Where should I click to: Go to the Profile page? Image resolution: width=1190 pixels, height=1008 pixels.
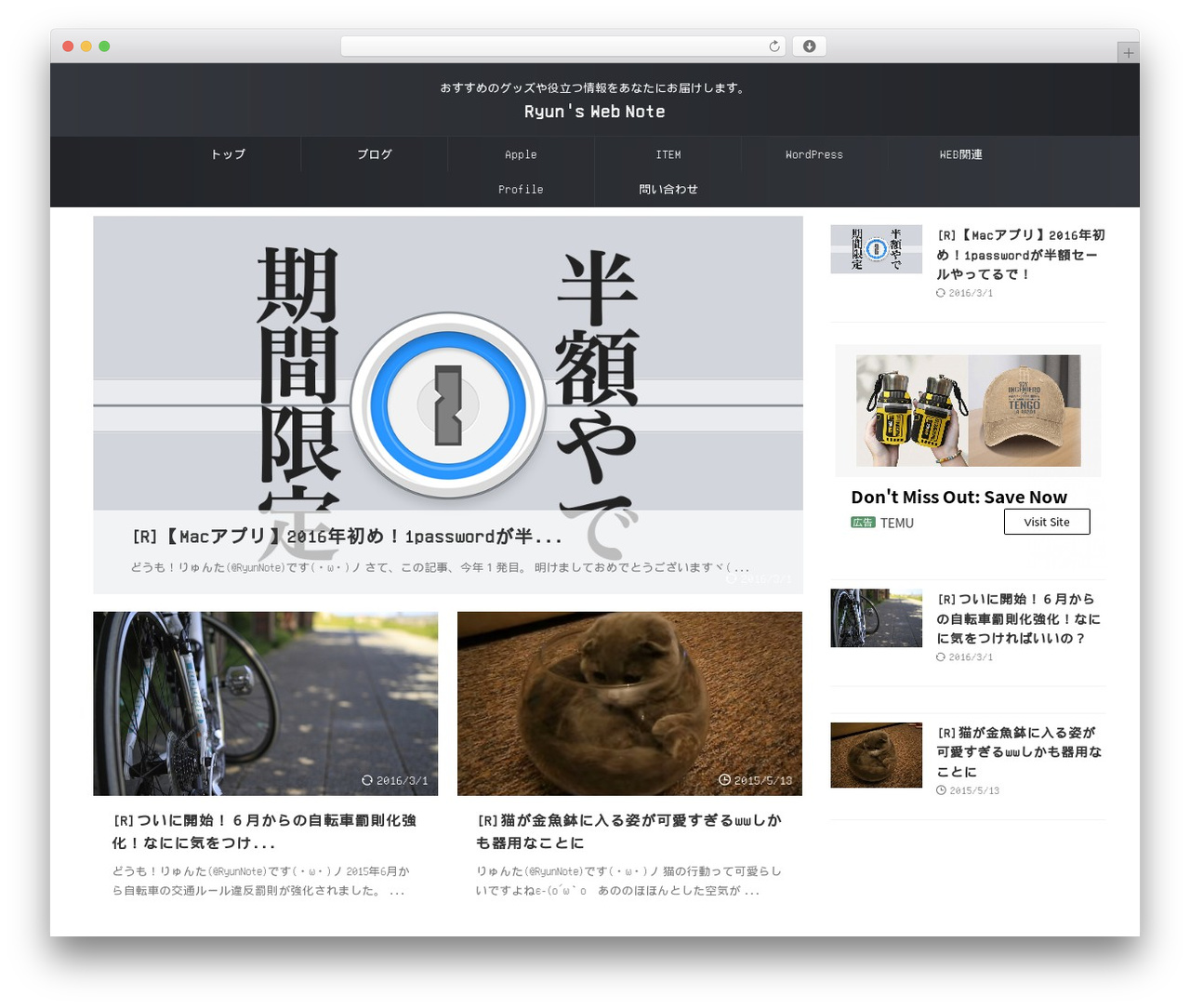[x=521, y=190]
